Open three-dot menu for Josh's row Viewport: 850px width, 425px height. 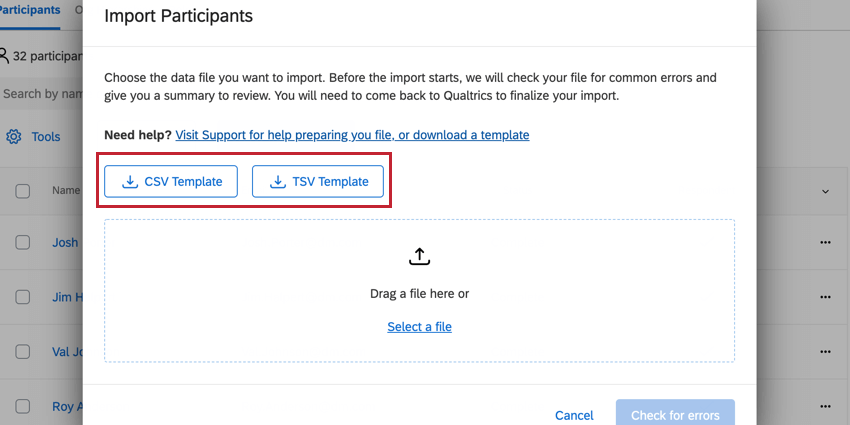pyautogui.click(x=825, y=242)
